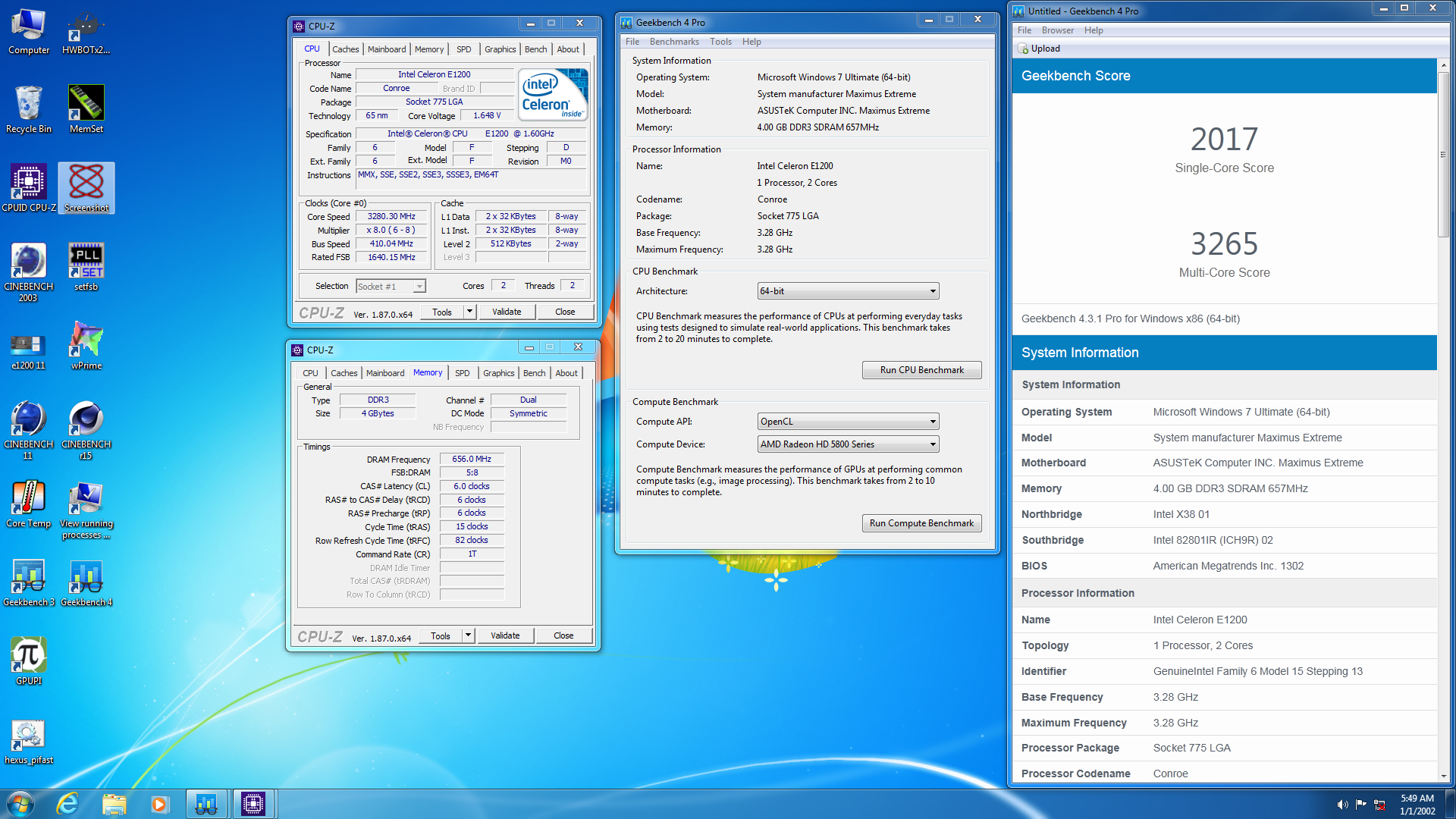
Task: Open View running processes shortcut
Action: pyautogui.click(x=86, y=510)
